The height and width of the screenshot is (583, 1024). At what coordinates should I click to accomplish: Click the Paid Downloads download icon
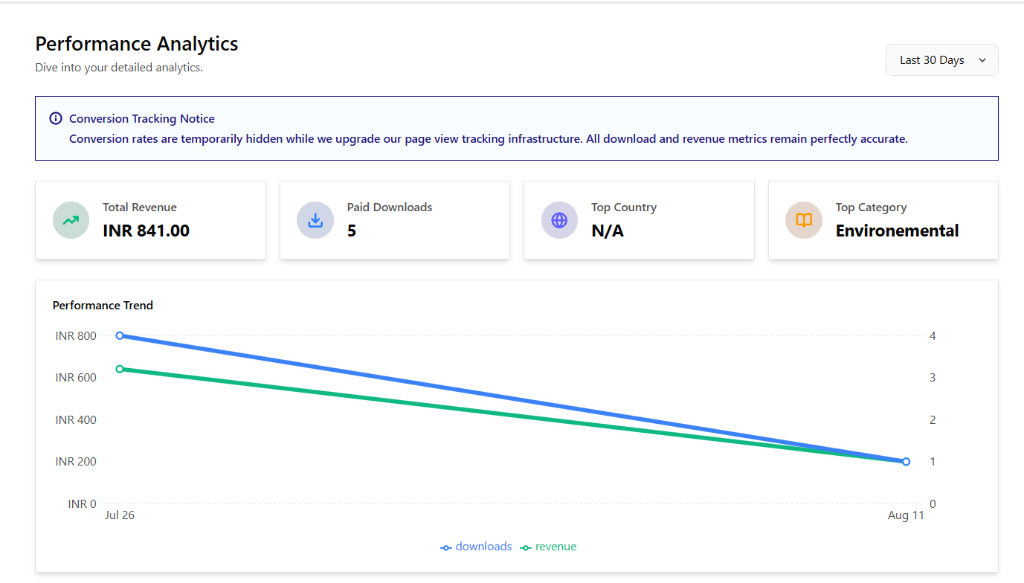click(x=315, y=220)
